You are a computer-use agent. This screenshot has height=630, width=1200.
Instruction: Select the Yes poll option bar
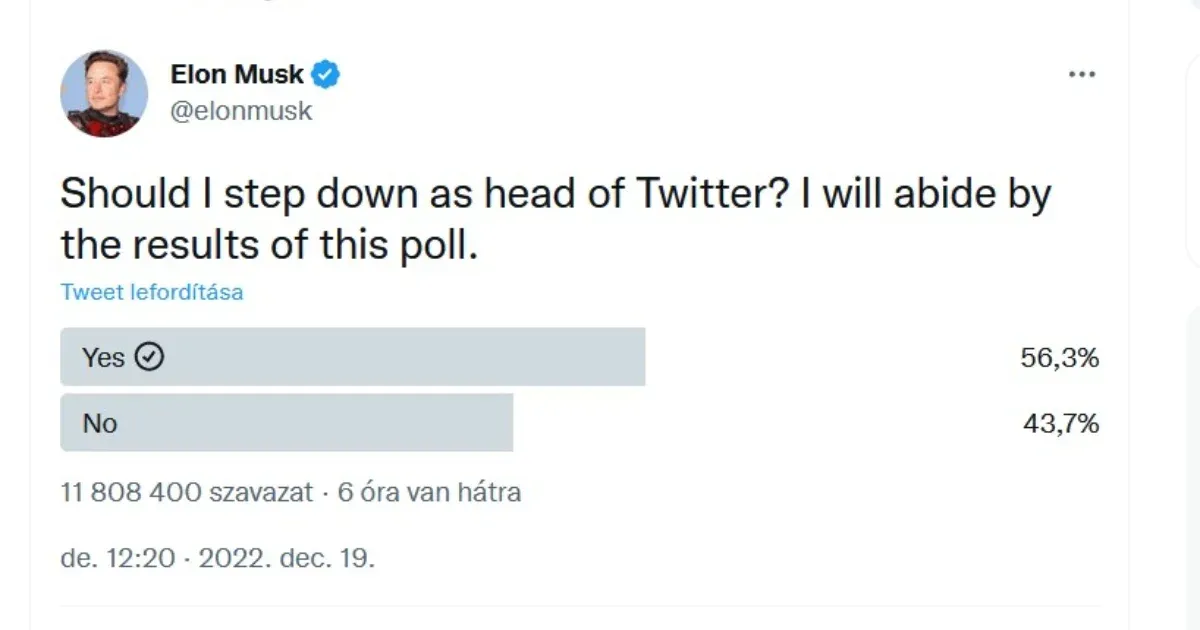(x=352, y=357)
